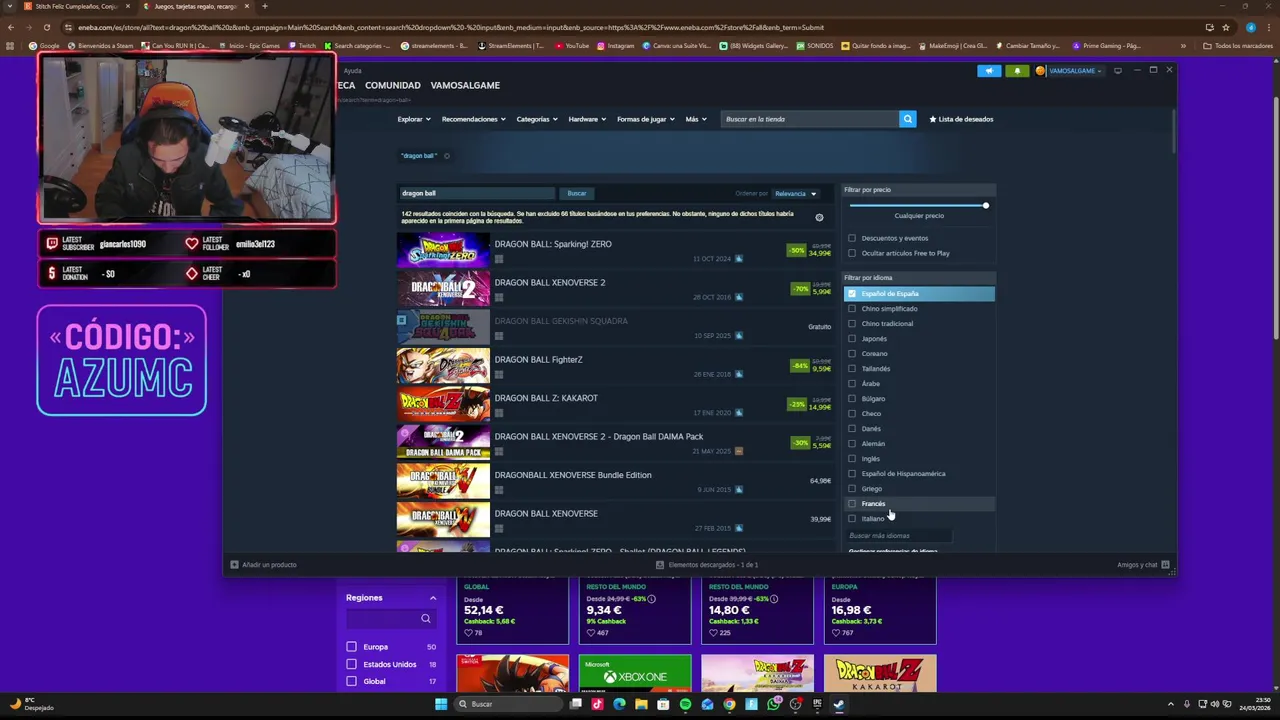
Task: Click the Buscar más idiomas field
Action: click(898, 536)
